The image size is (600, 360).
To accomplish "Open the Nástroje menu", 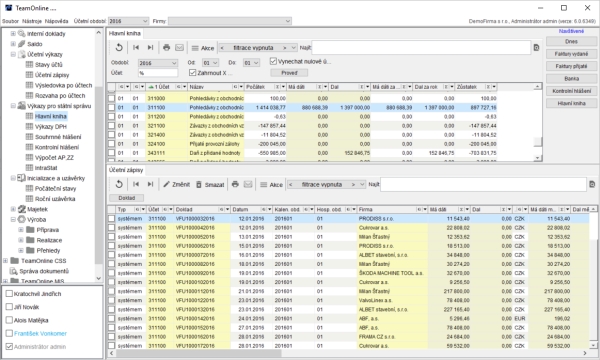I will point(32,21).
